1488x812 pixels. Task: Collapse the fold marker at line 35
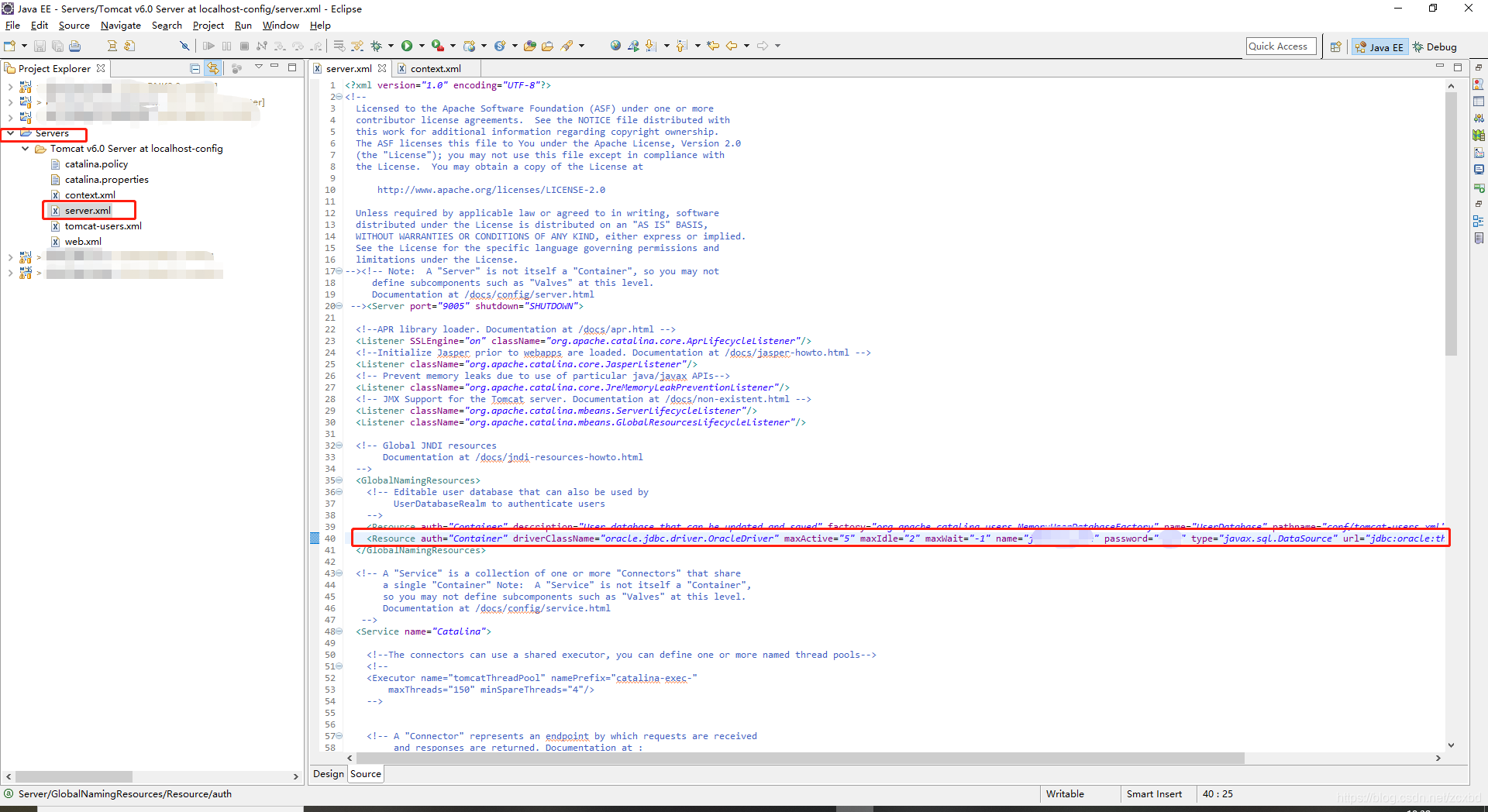(x=339, y=480)
